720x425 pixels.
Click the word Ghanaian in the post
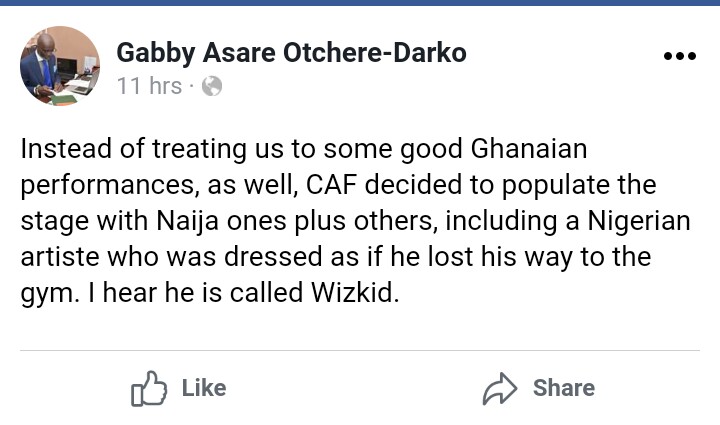[529, 149]
